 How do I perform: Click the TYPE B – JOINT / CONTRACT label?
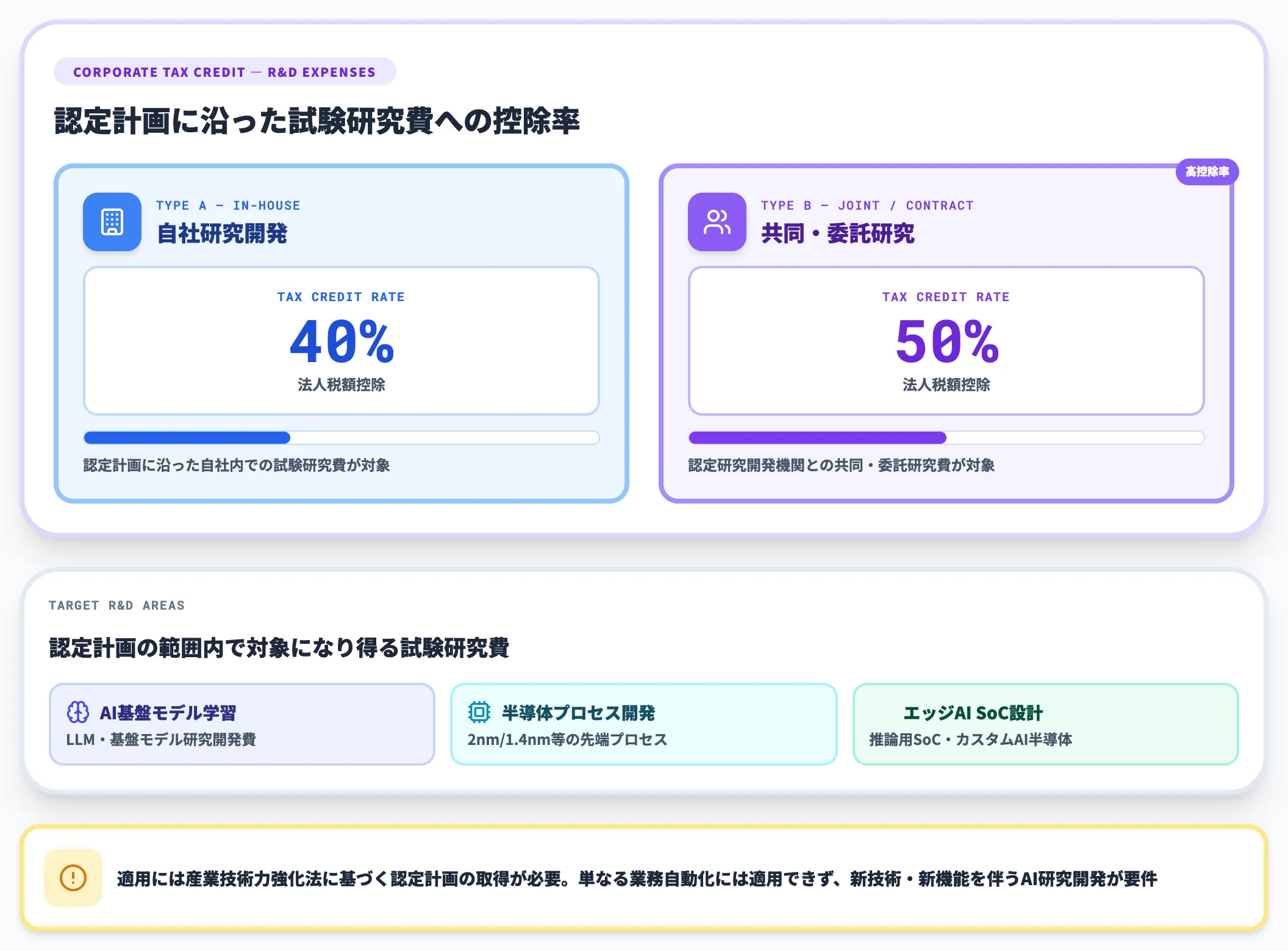pos(867,205)
